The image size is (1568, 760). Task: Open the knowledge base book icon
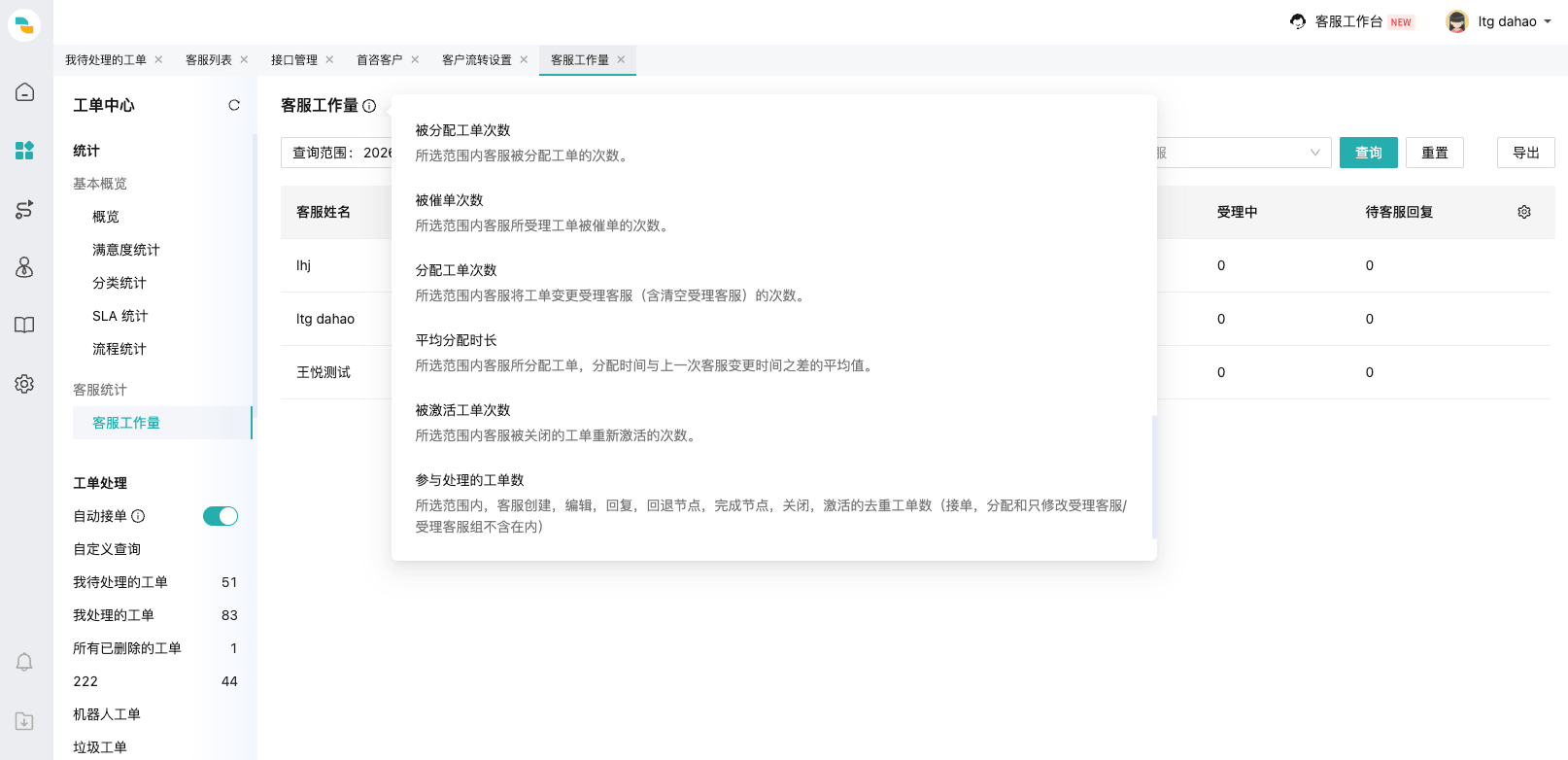(24, 326)
